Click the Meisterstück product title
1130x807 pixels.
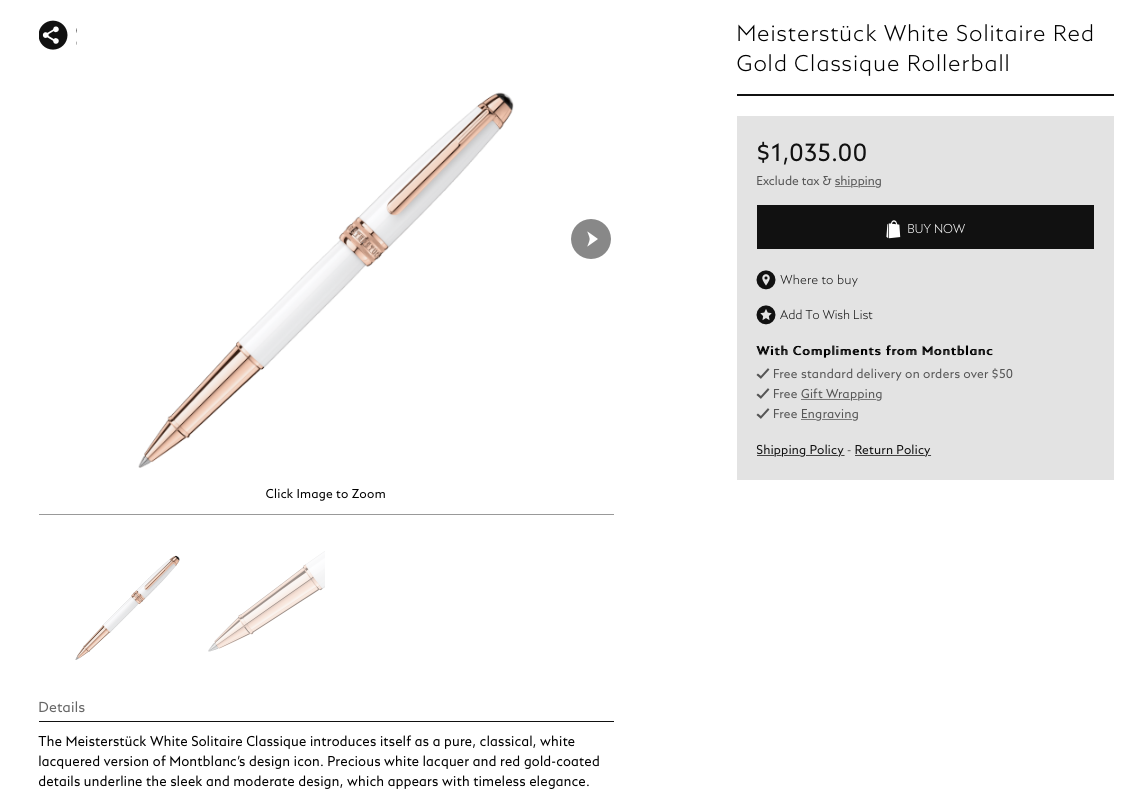click(914, 48)
